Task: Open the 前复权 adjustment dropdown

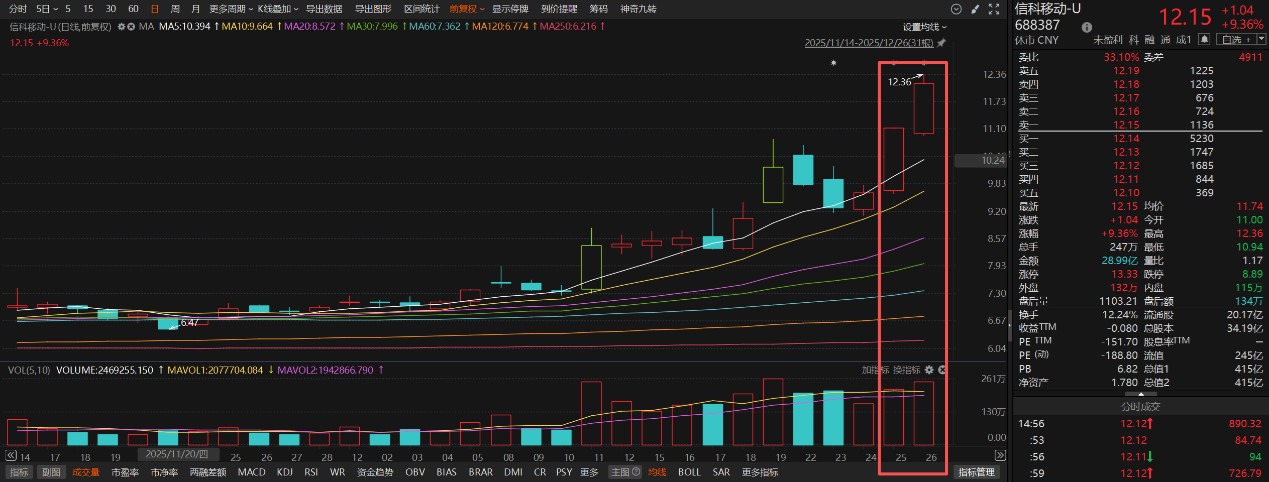Action: click(466, 8)
